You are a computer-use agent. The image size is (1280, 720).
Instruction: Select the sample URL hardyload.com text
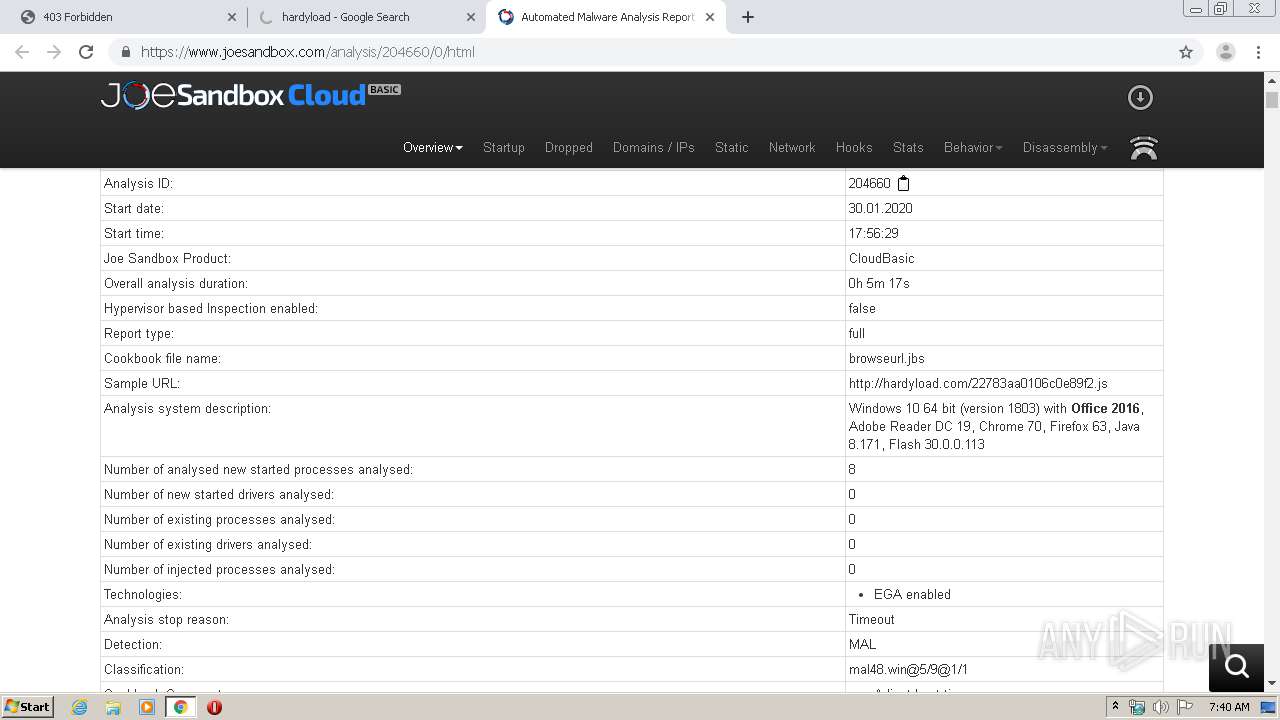point(978,383)
